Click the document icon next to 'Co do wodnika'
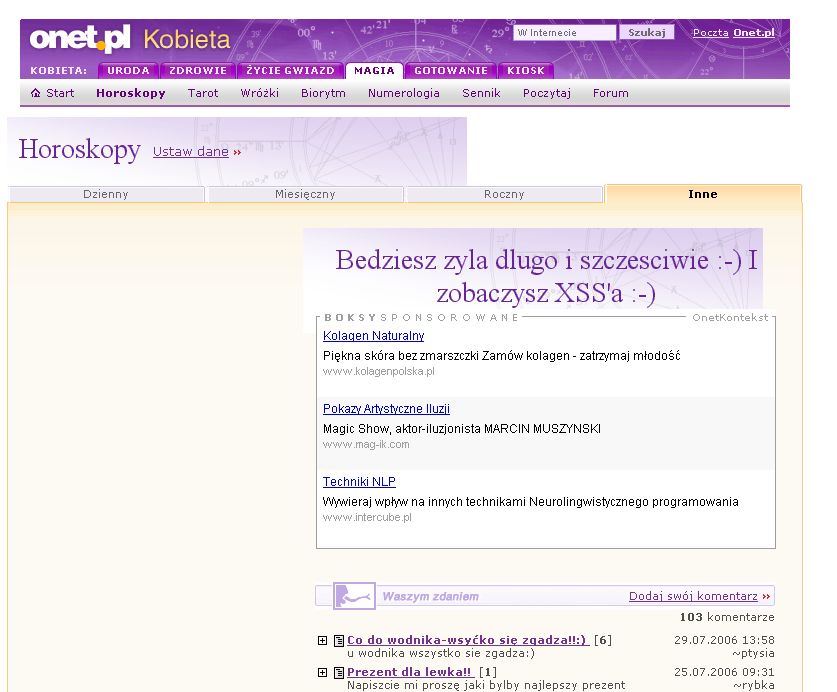 [339, 641]
